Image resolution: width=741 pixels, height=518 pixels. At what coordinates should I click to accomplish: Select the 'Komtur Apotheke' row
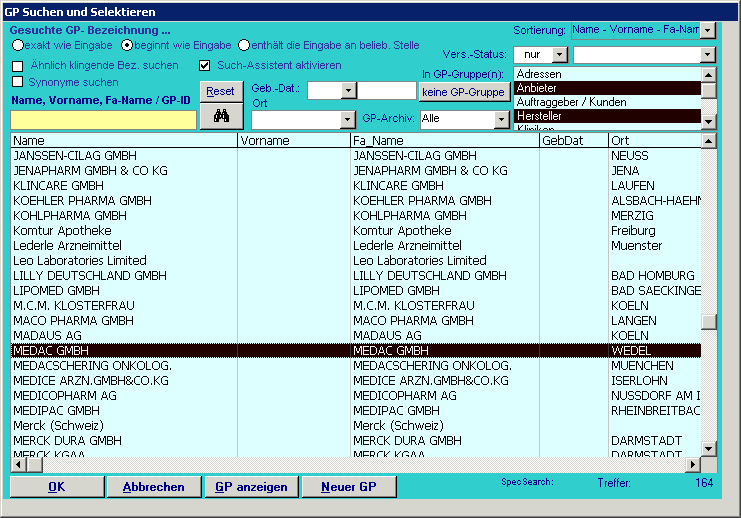click(356, 231)
